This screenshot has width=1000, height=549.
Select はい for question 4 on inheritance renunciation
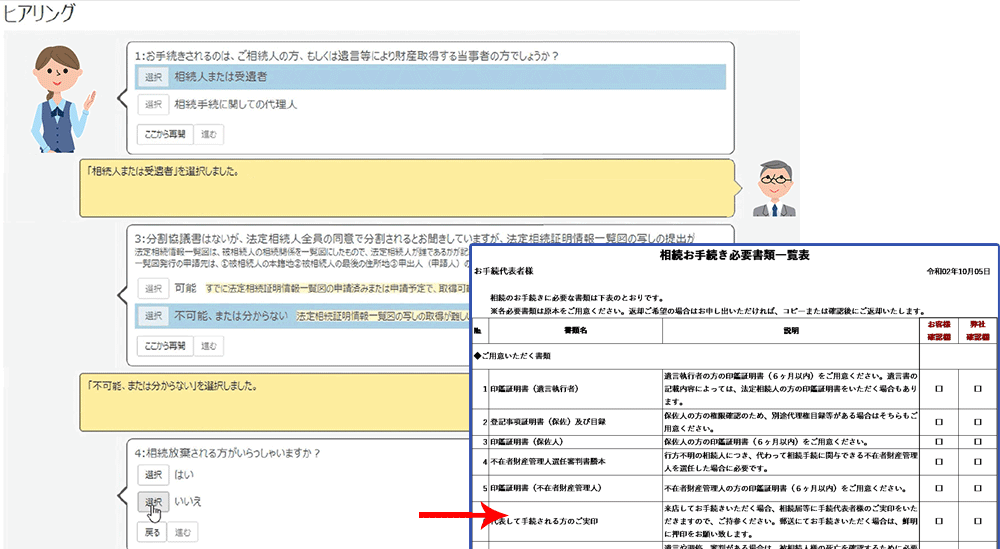(x=152, y=474)
